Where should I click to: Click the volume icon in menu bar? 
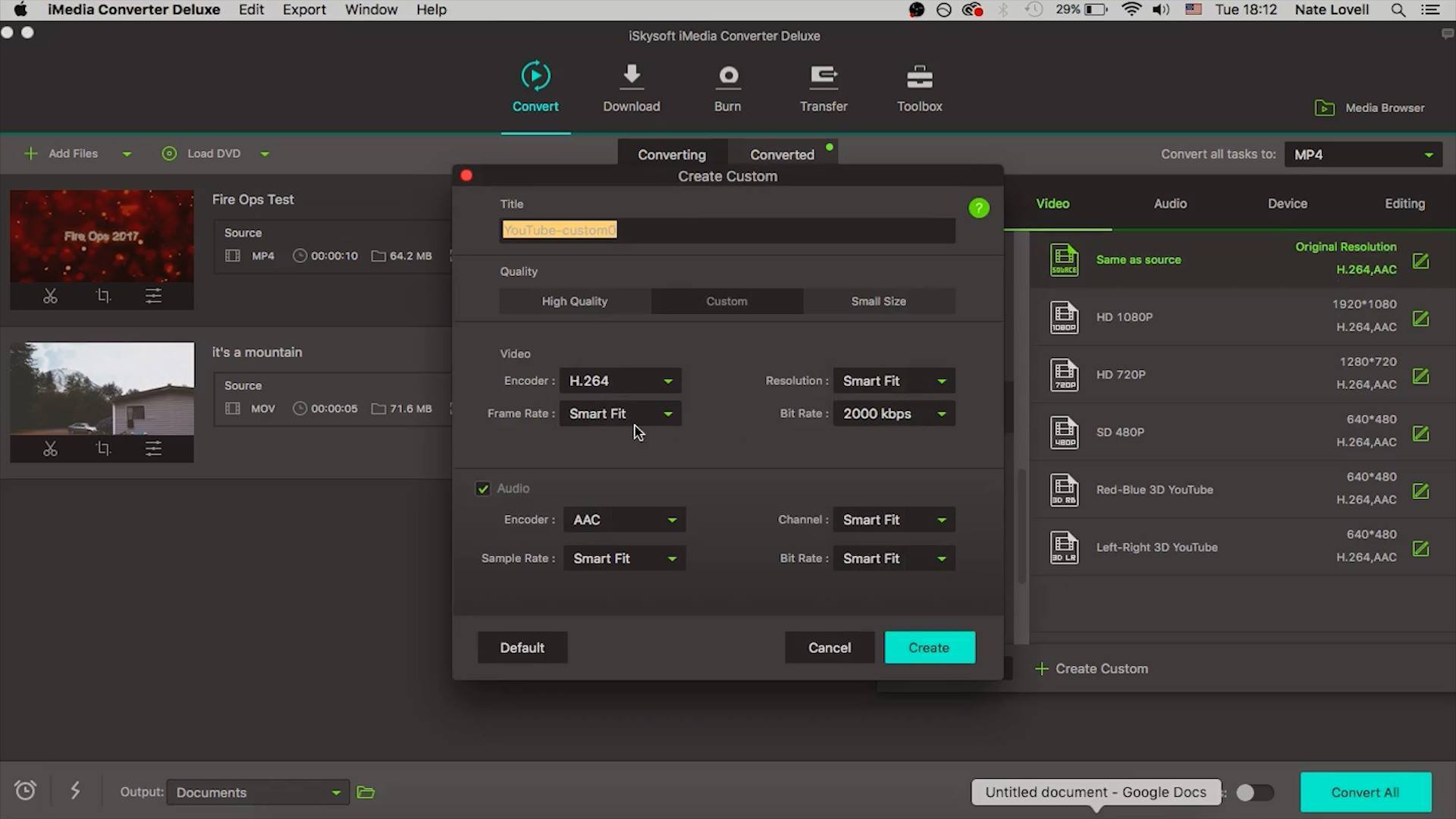click(x=1161, y=10)
